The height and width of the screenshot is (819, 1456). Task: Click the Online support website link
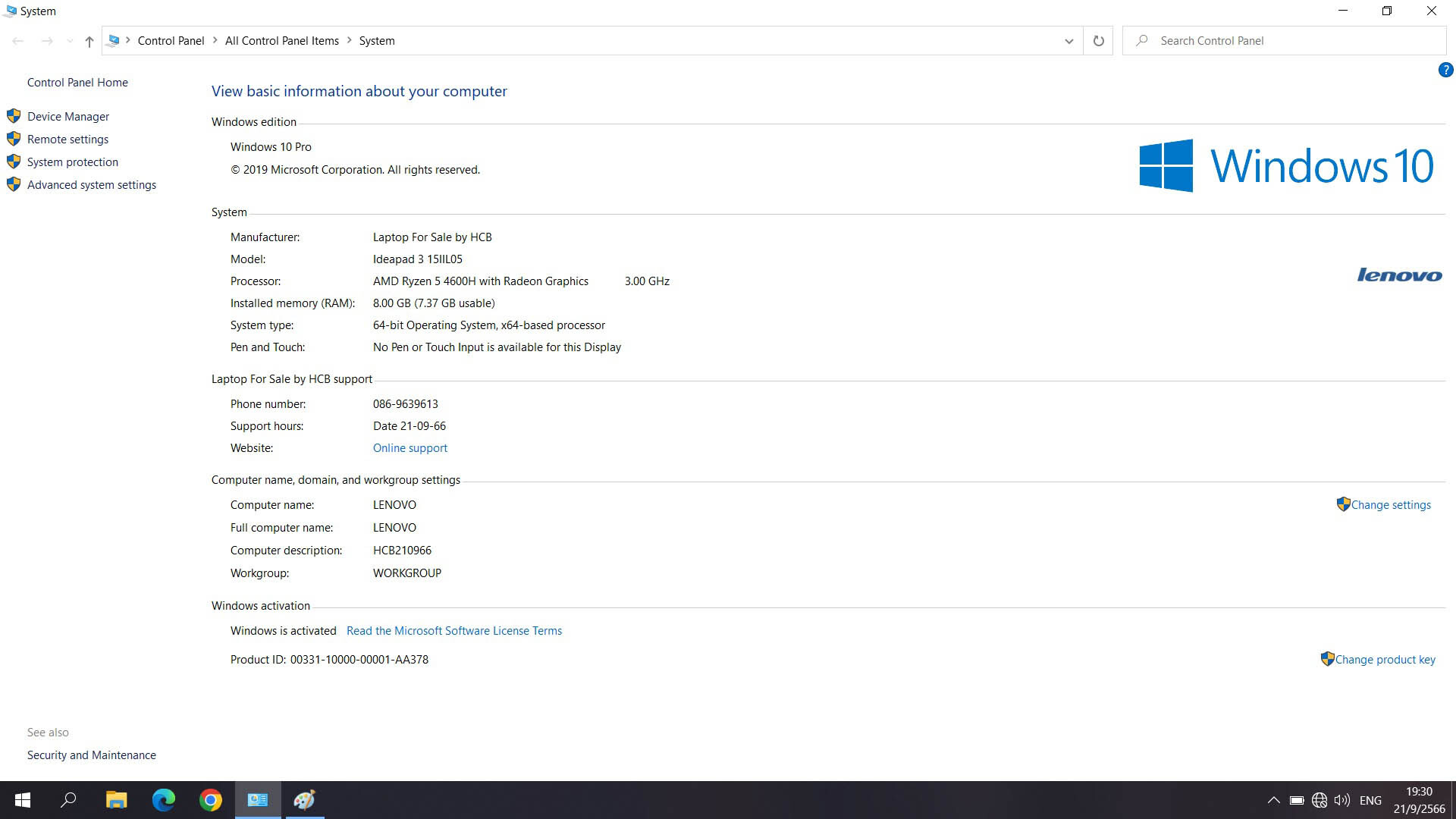coord(410,448)
